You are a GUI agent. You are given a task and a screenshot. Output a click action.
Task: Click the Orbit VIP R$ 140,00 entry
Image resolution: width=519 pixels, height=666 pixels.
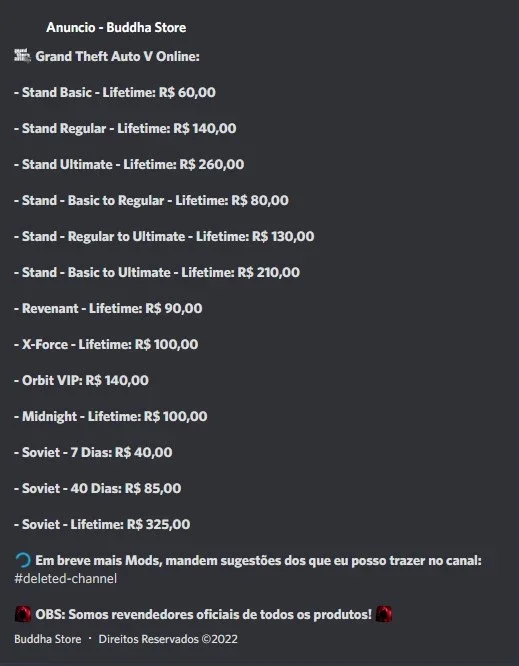(x=82, y=380)
